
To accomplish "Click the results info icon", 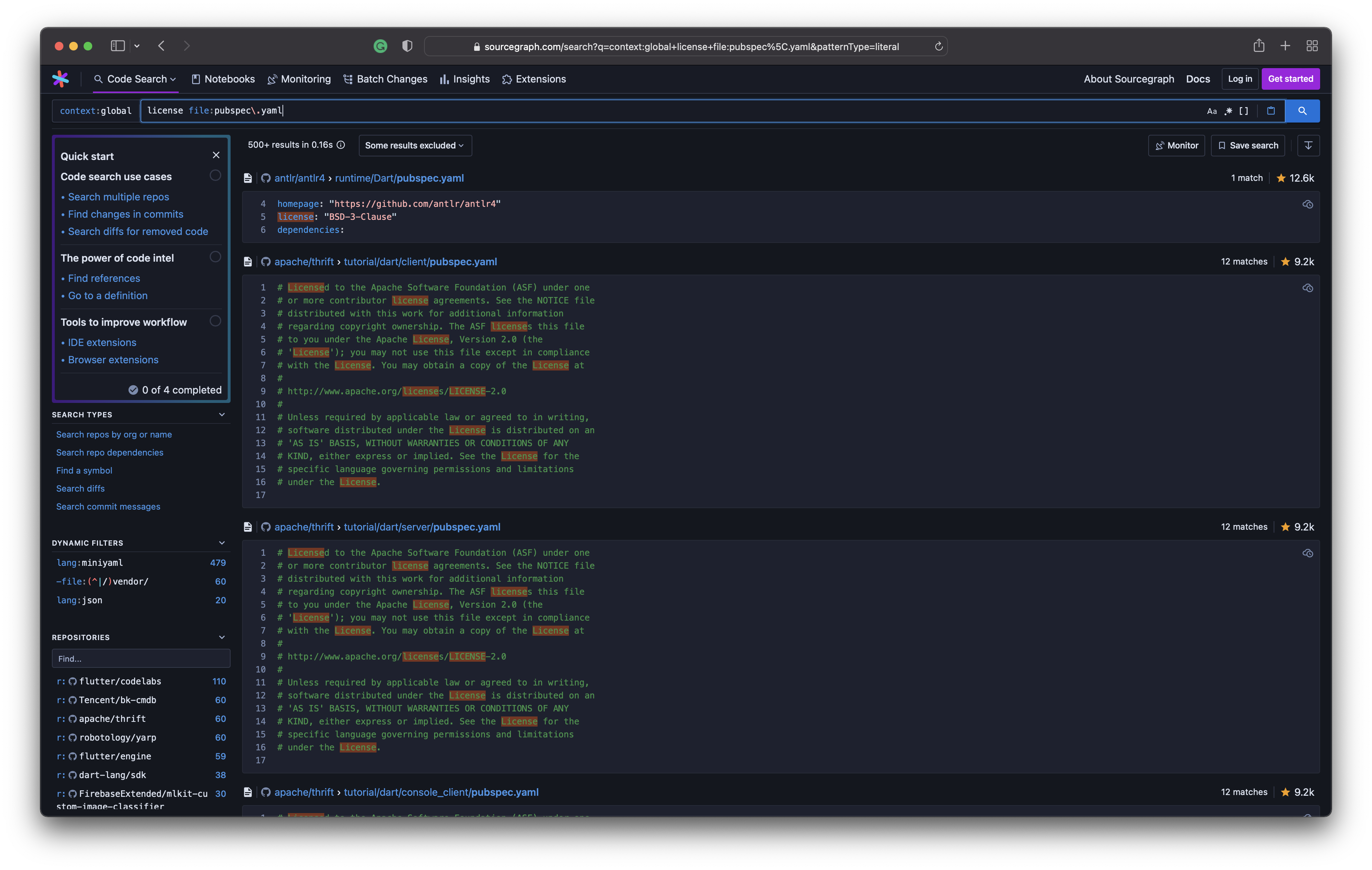I will pyautogui.click(x=341, y=145).
